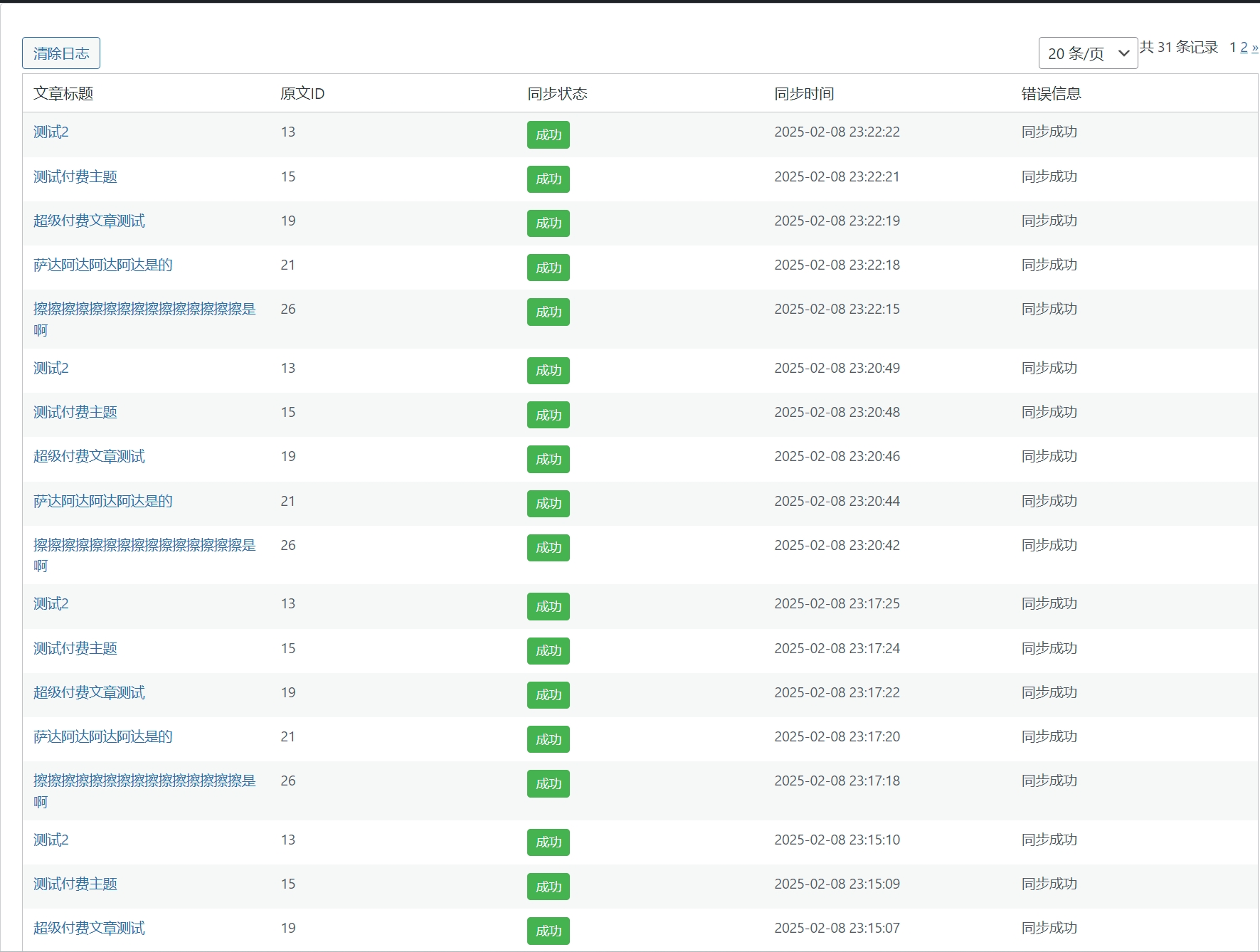
Task: Open the 擦擦擦 article link synced at 23:22:15
Action: pos(144,310)
